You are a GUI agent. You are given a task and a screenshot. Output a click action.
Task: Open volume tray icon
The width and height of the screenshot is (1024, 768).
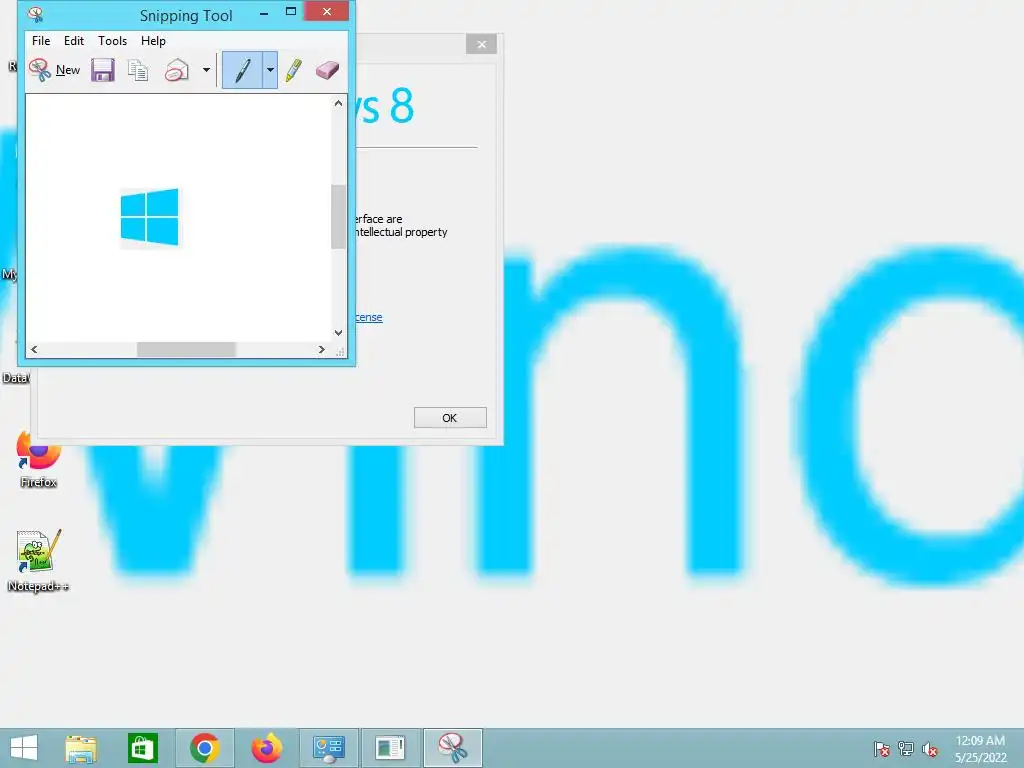click(x=929, y=748)
